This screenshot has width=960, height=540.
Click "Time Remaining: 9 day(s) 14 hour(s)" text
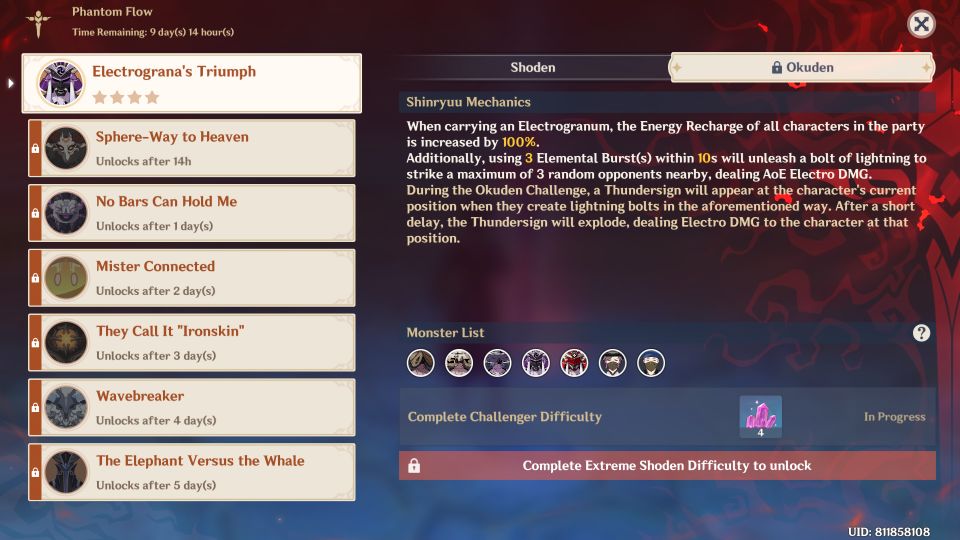[x=153, y=32]
